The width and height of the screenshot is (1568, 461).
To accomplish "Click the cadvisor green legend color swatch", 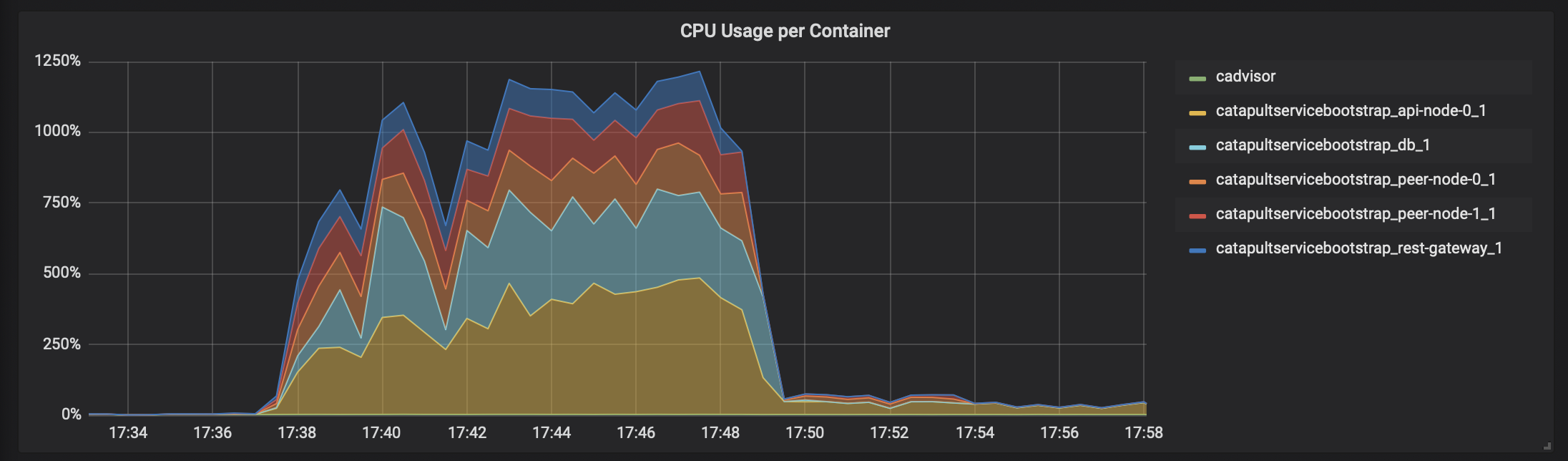I will [x=1197, y=78].
